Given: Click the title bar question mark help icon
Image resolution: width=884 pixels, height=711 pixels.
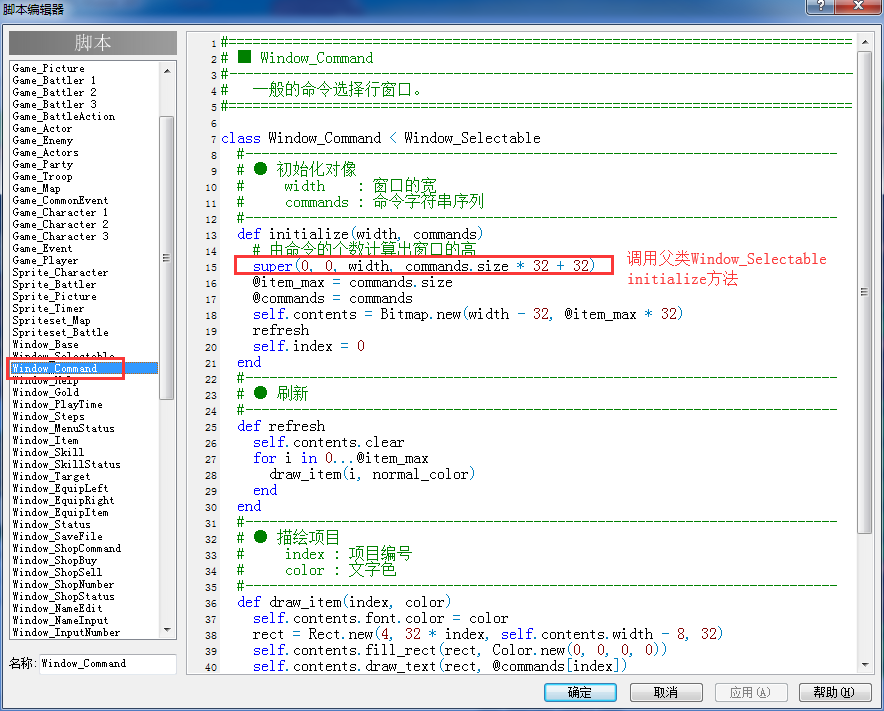Looking at the screenshot, I should (821, 6).
